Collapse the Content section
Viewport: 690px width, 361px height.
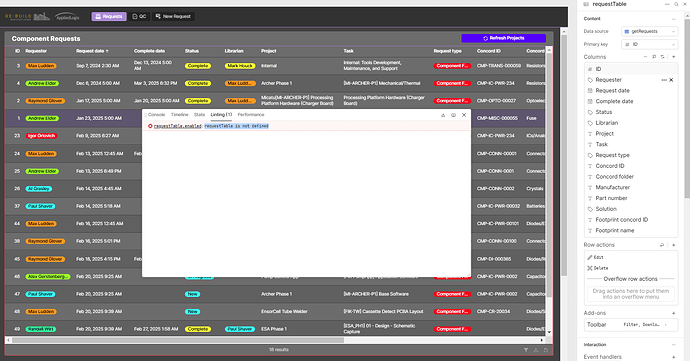(x=673, y=19)
